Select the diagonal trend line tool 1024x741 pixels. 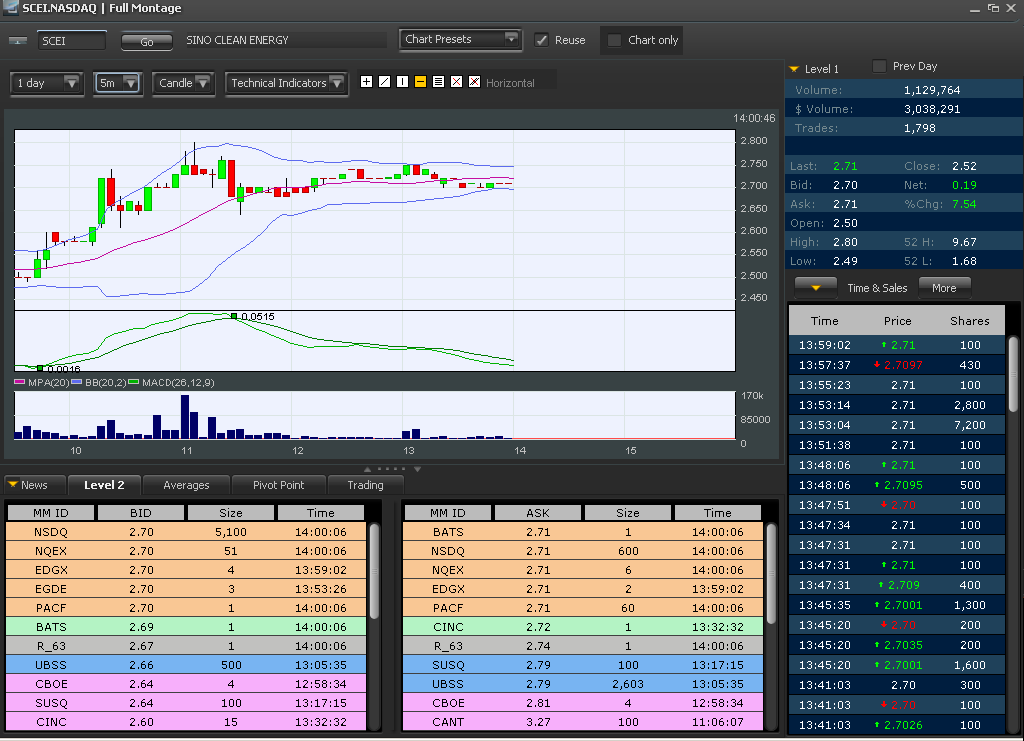(x=384, y=82)
